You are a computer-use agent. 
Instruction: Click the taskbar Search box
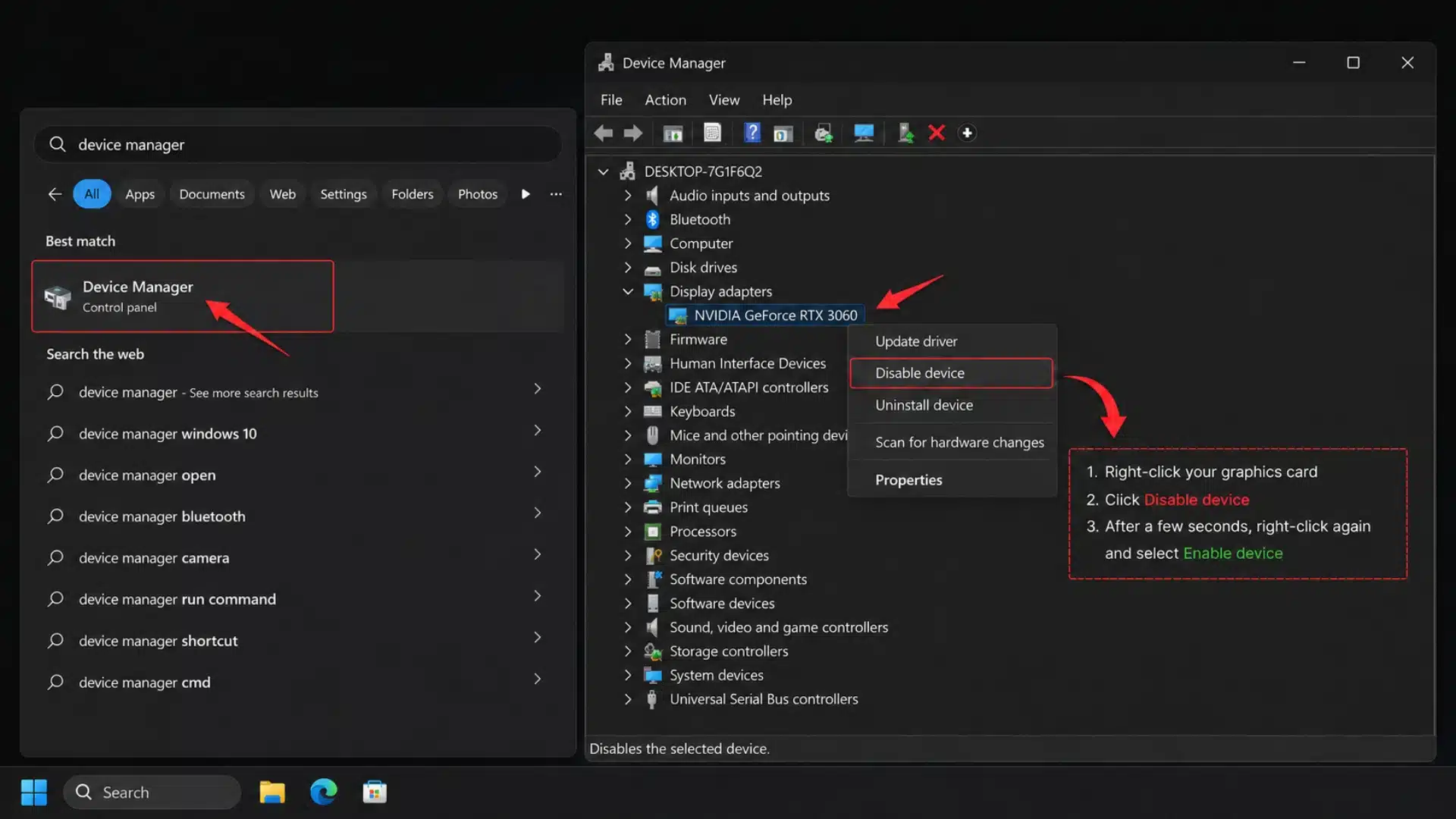(x=152, y=792)
